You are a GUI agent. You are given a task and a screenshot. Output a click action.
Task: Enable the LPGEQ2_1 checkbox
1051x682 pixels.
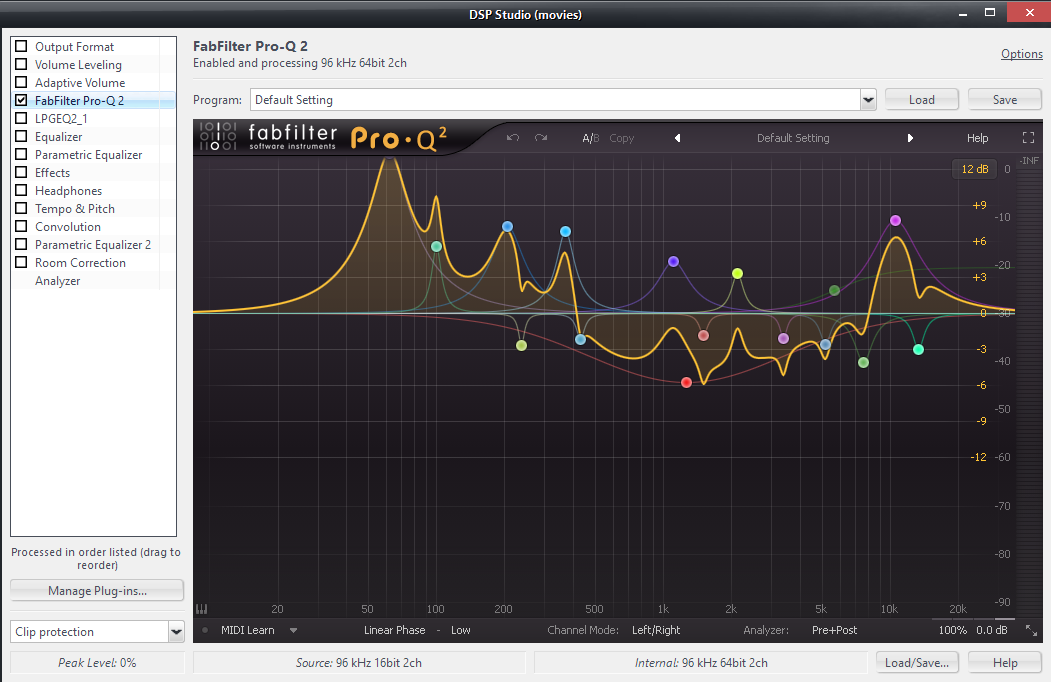coord(21,118)
